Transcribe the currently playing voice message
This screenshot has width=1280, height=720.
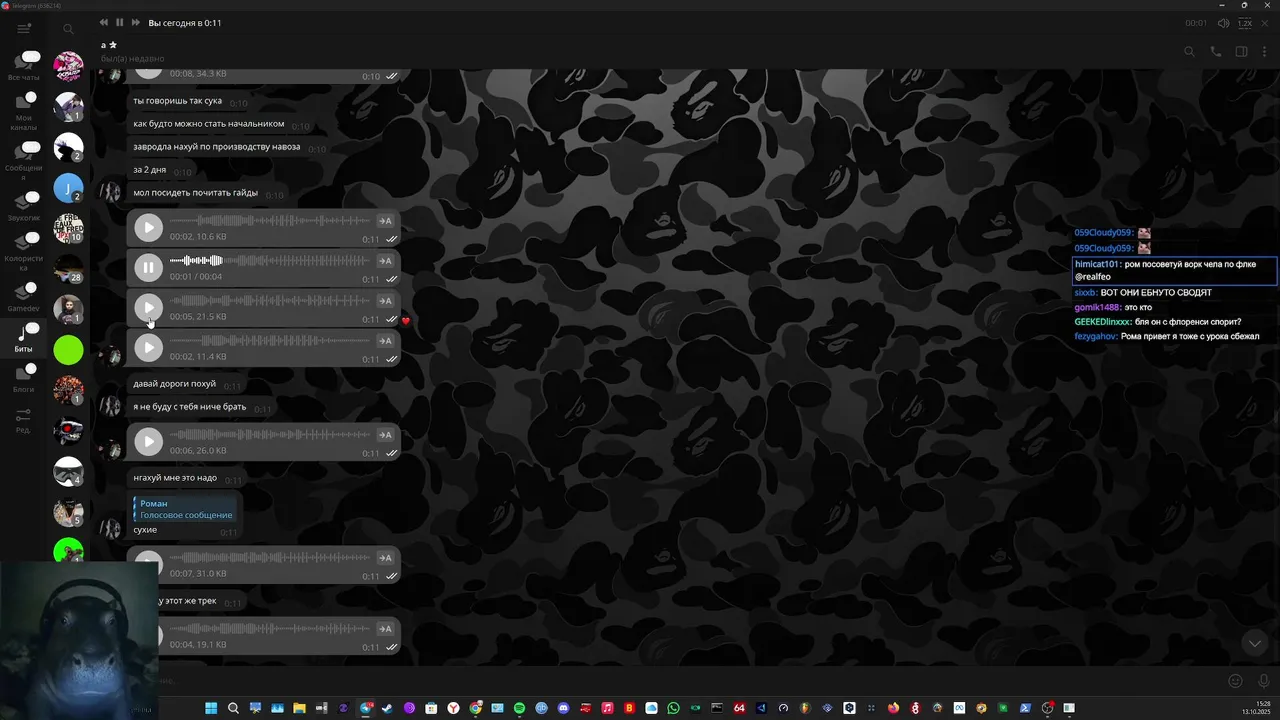[385, 261]
